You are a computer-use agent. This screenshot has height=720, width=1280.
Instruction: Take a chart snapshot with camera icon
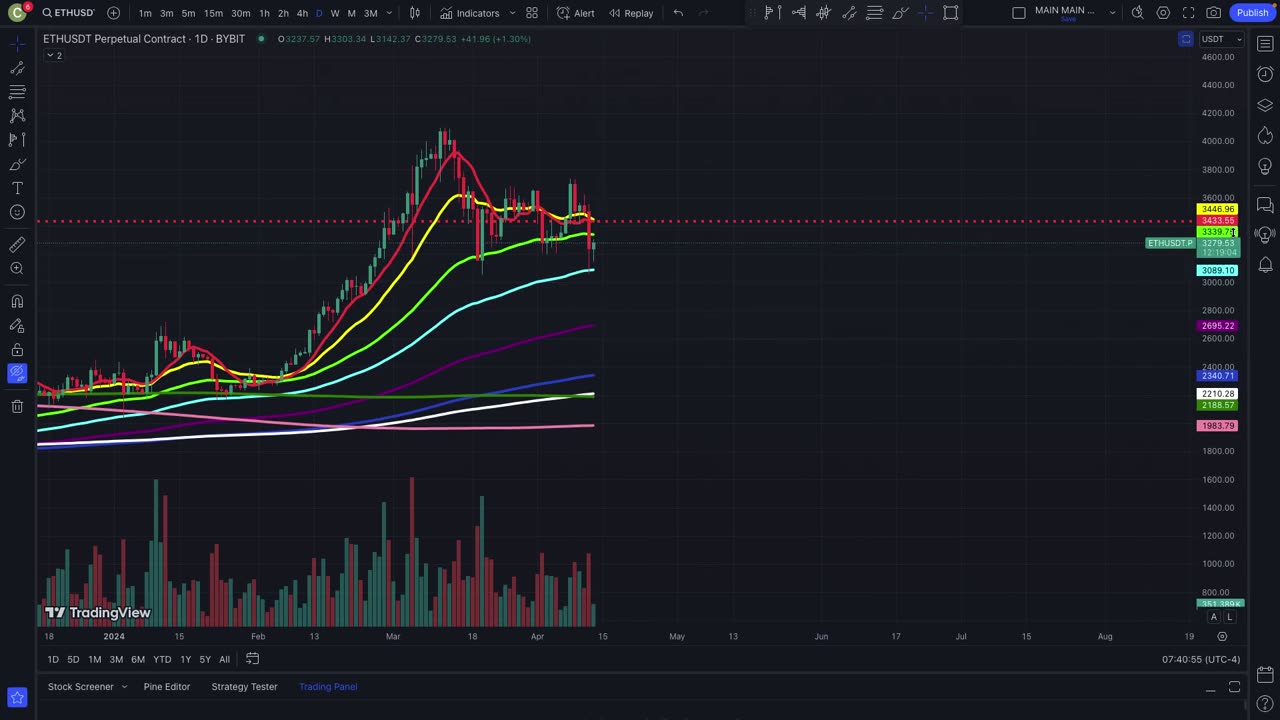pos(1213,13)
